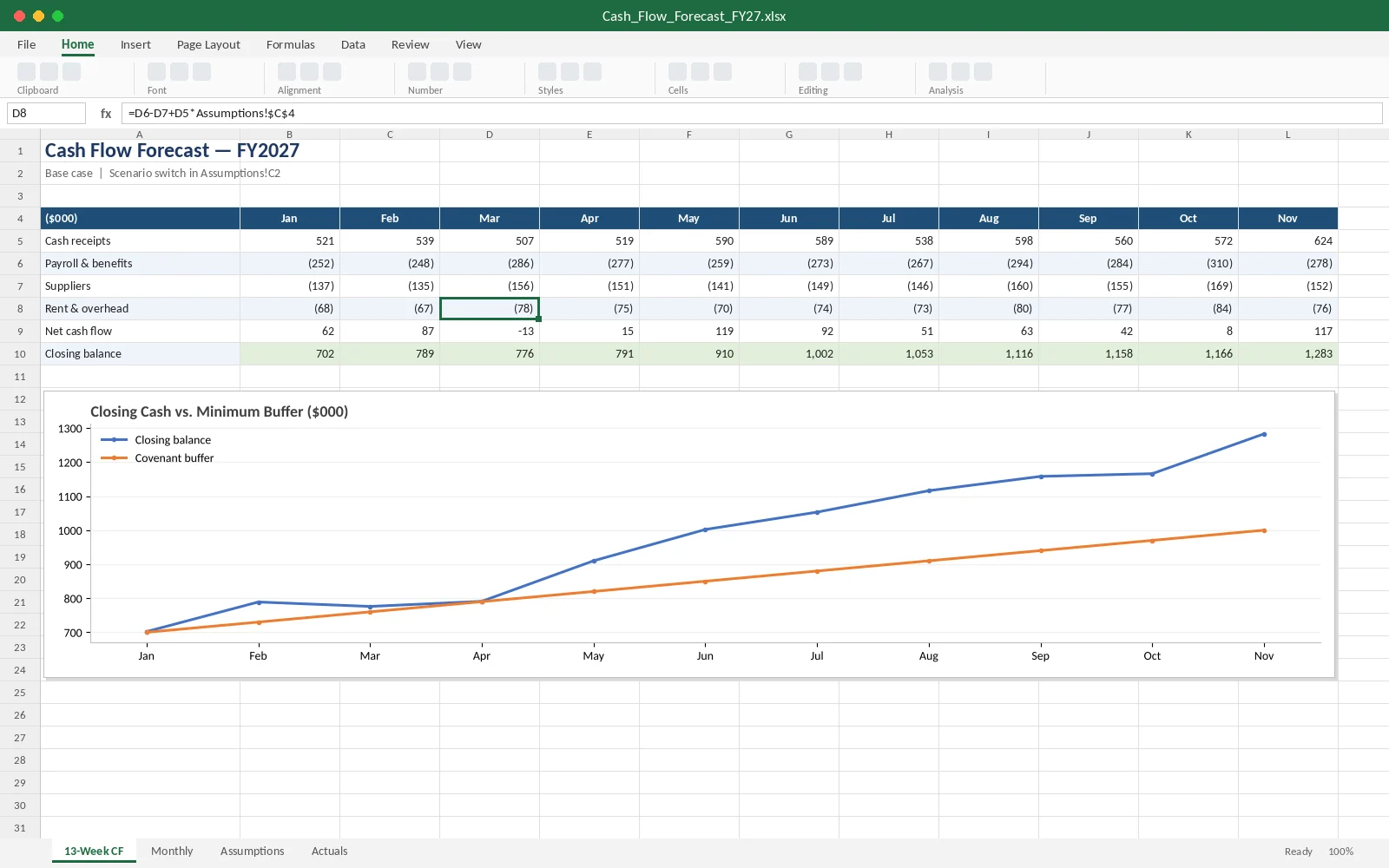Go to the Formulas ribbon tab
This screenshot has width=1389, height=868.
point(291,44)
